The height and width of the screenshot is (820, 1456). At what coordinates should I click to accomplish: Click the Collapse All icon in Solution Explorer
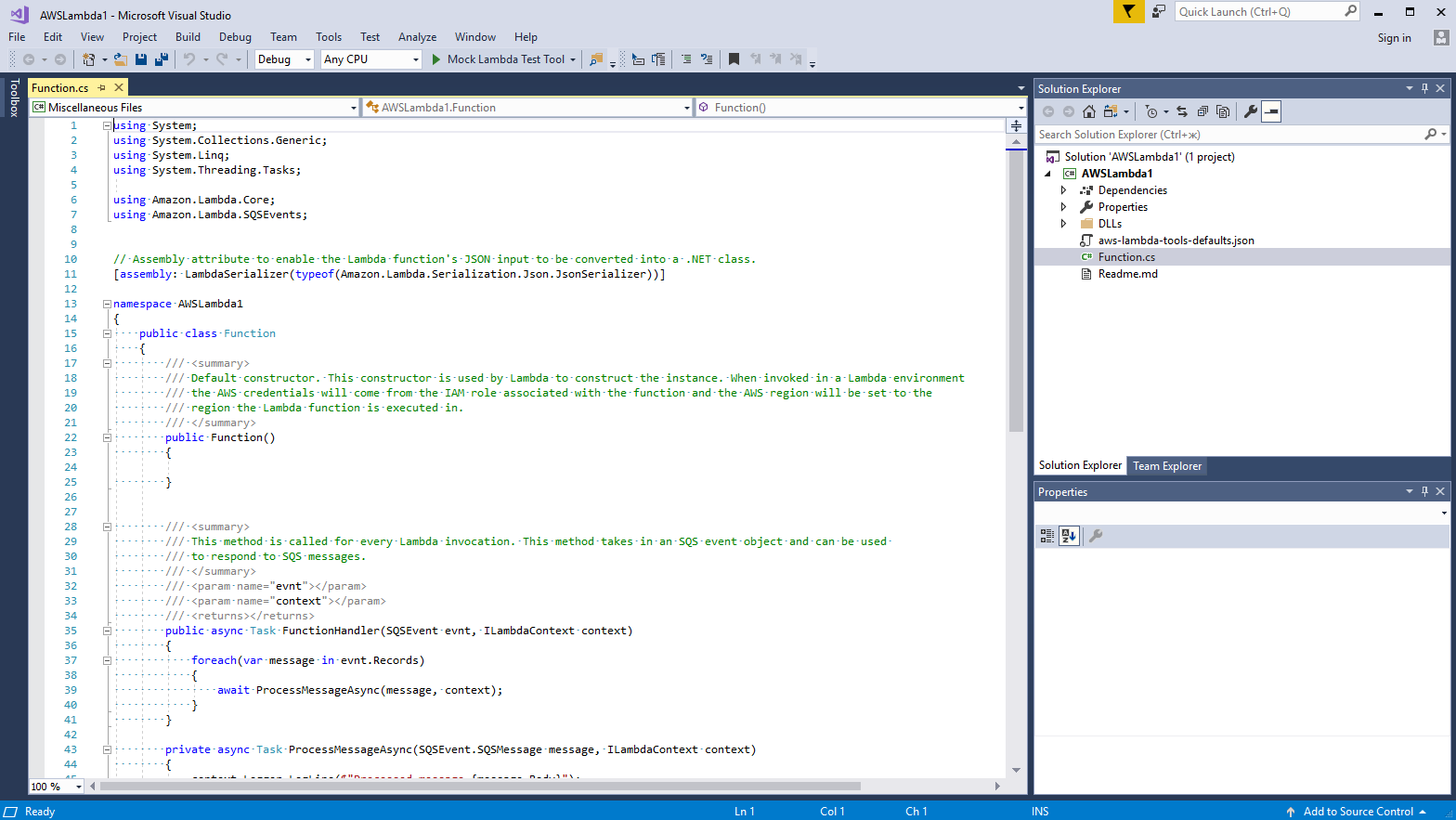[x=1202, y=111]
